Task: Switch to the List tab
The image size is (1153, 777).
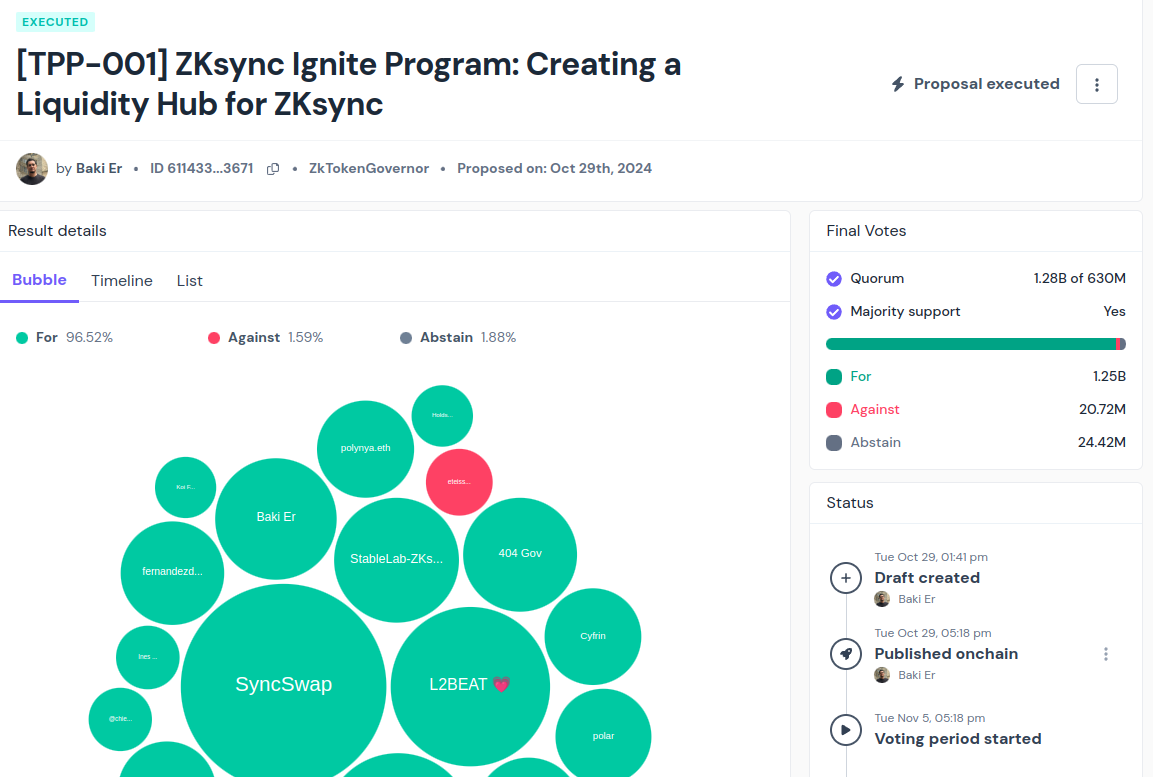Action: [x=190, y=281]
